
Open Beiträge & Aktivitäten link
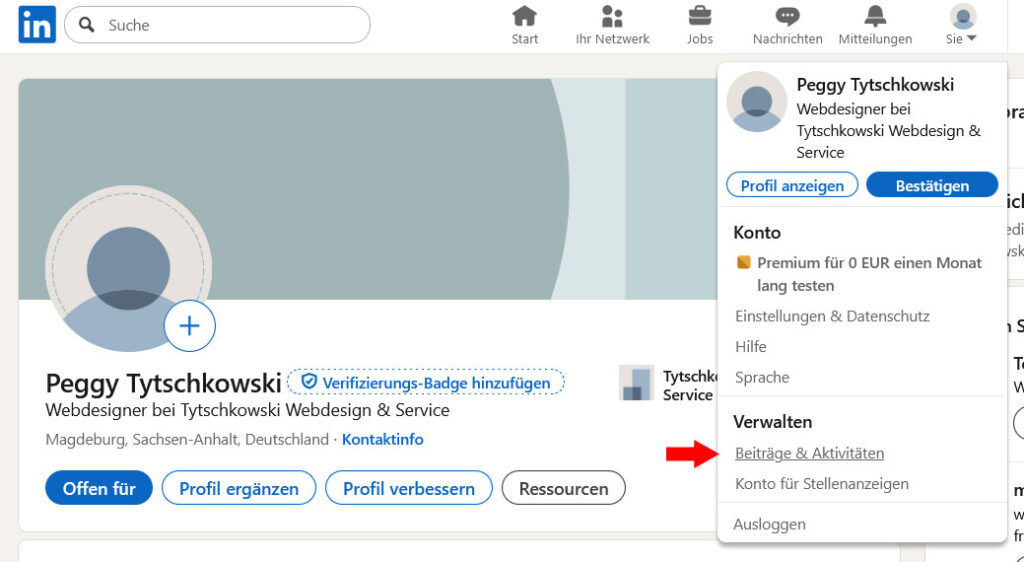[809, 453]
